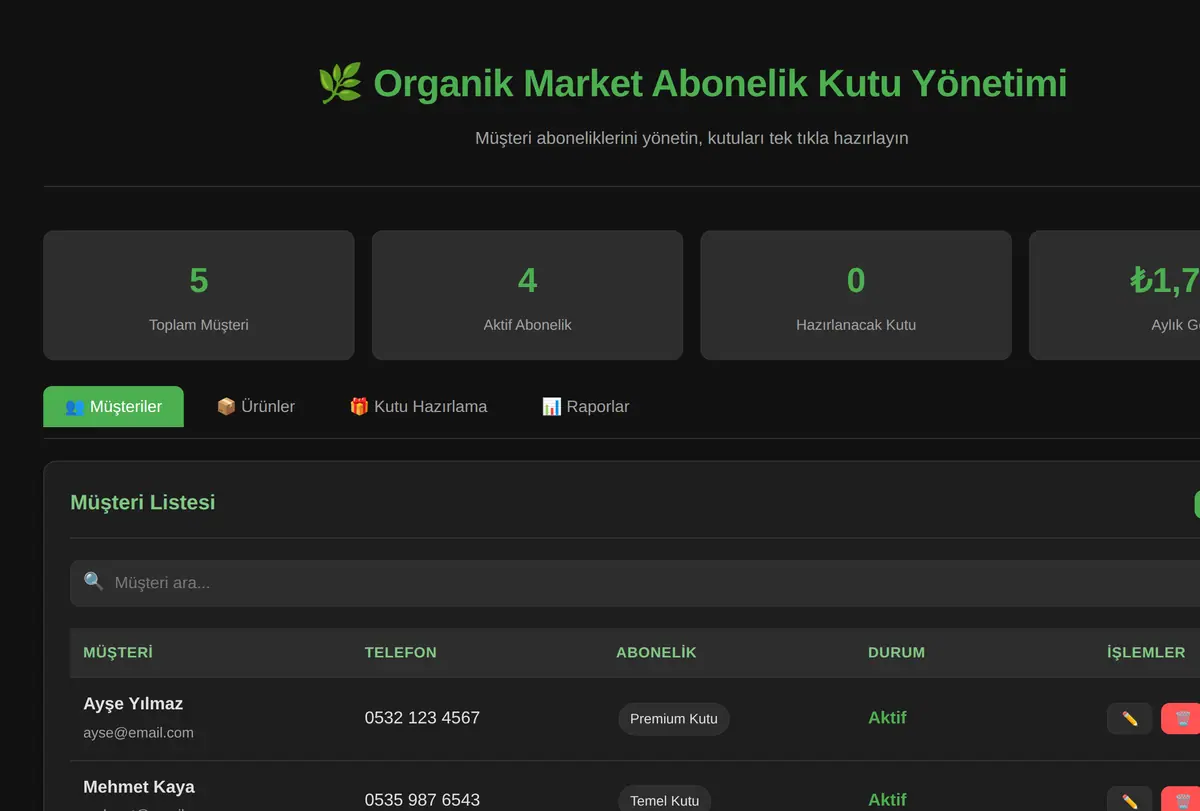Delete Ayşe Yılmaz with trash icon

pyautogui.click(x=1182, y=719)
